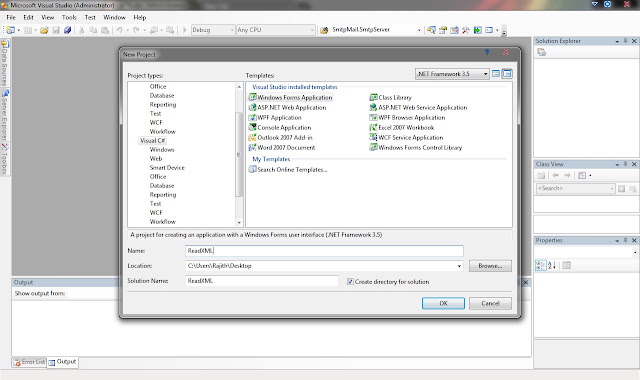Screen dimensions: 640x380
Task: Open the Server Explorer side tab
Action: (4, 116)
